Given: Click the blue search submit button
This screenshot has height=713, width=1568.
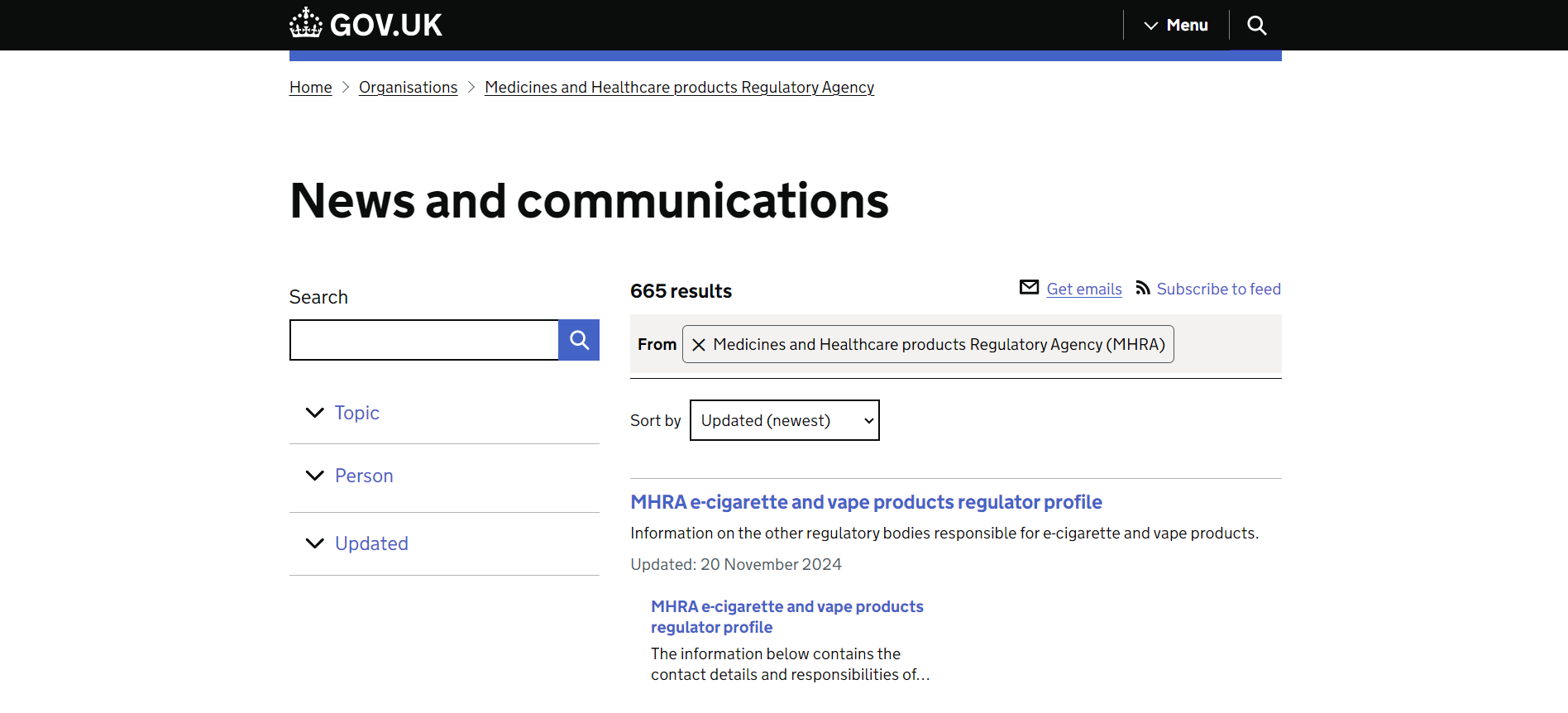Looking at the screenshot, I should (x=579, y=340).
